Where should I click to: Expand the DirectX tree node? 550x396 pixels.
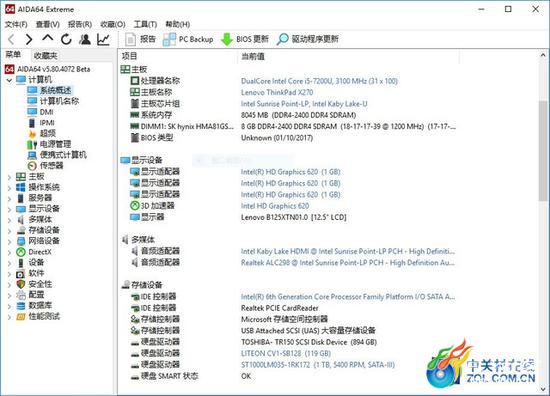(x=9, y=253)
